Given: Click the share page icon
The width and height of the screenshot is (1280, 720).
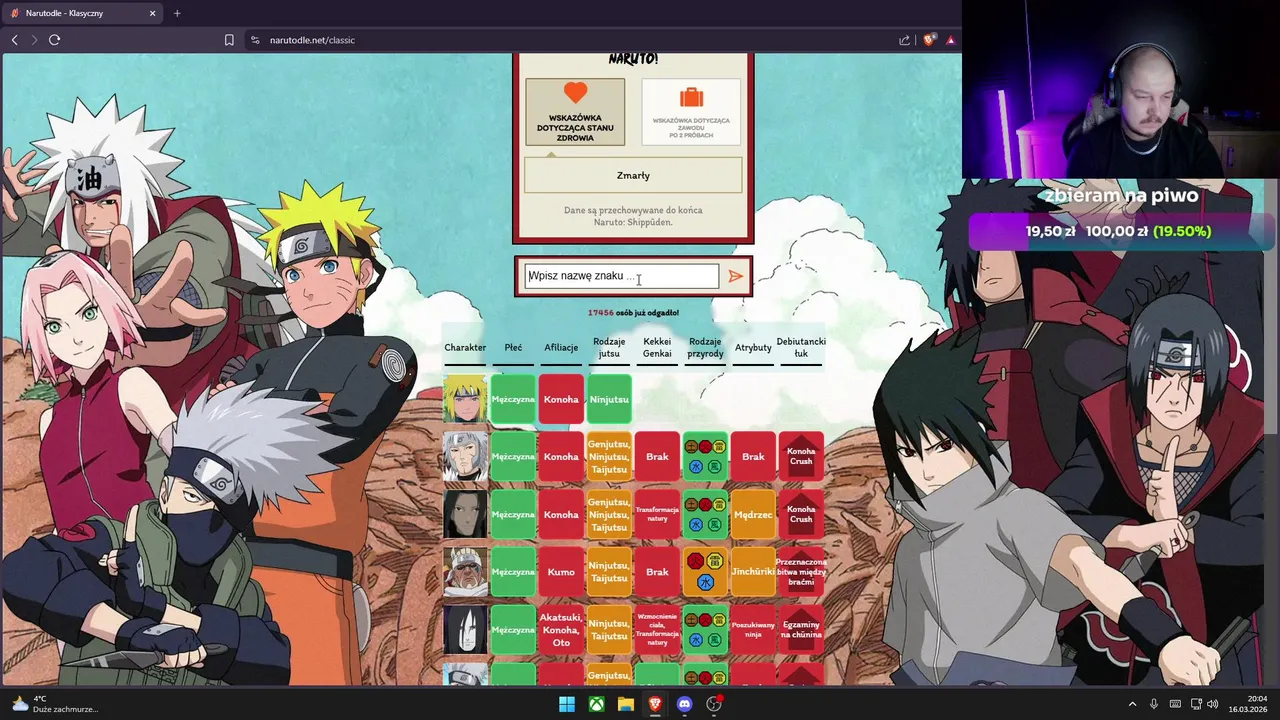Looking at the screenshot, I should click(x=904, y=40).
